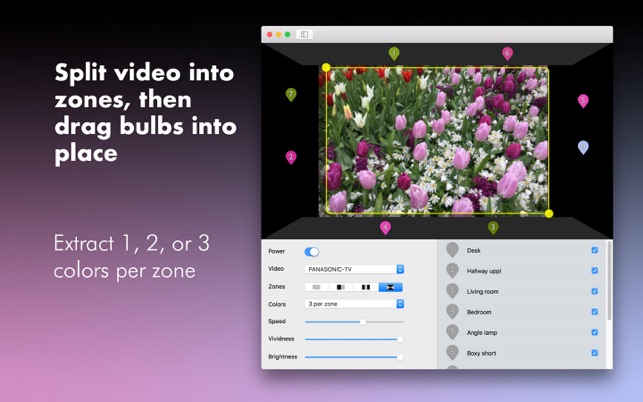Screen dimensions: 643x402
Task: Click the gray pin 4 icon beside Bedroom
Action: point(452,311)
